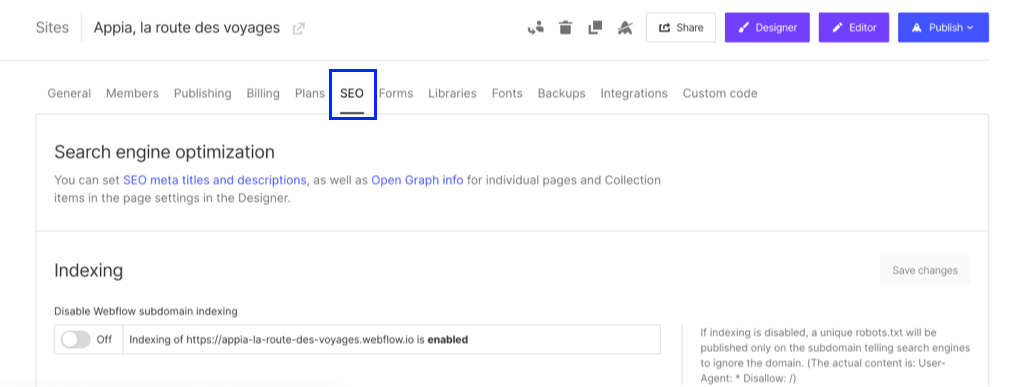1023x387 pixels.
Task: Switch to the Forms tab
Action: tap(396, 93)
